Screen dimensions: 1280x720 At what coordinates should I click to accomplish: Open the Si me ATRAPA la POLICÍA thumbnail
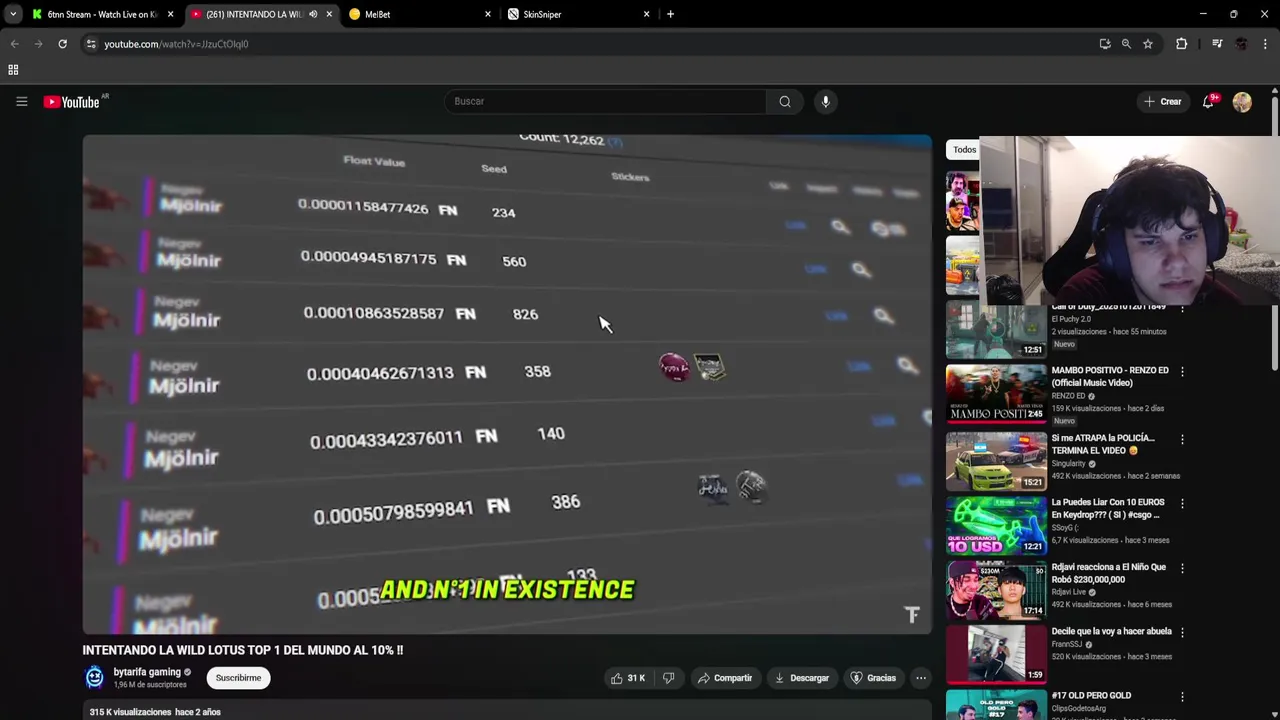point(996,462)
